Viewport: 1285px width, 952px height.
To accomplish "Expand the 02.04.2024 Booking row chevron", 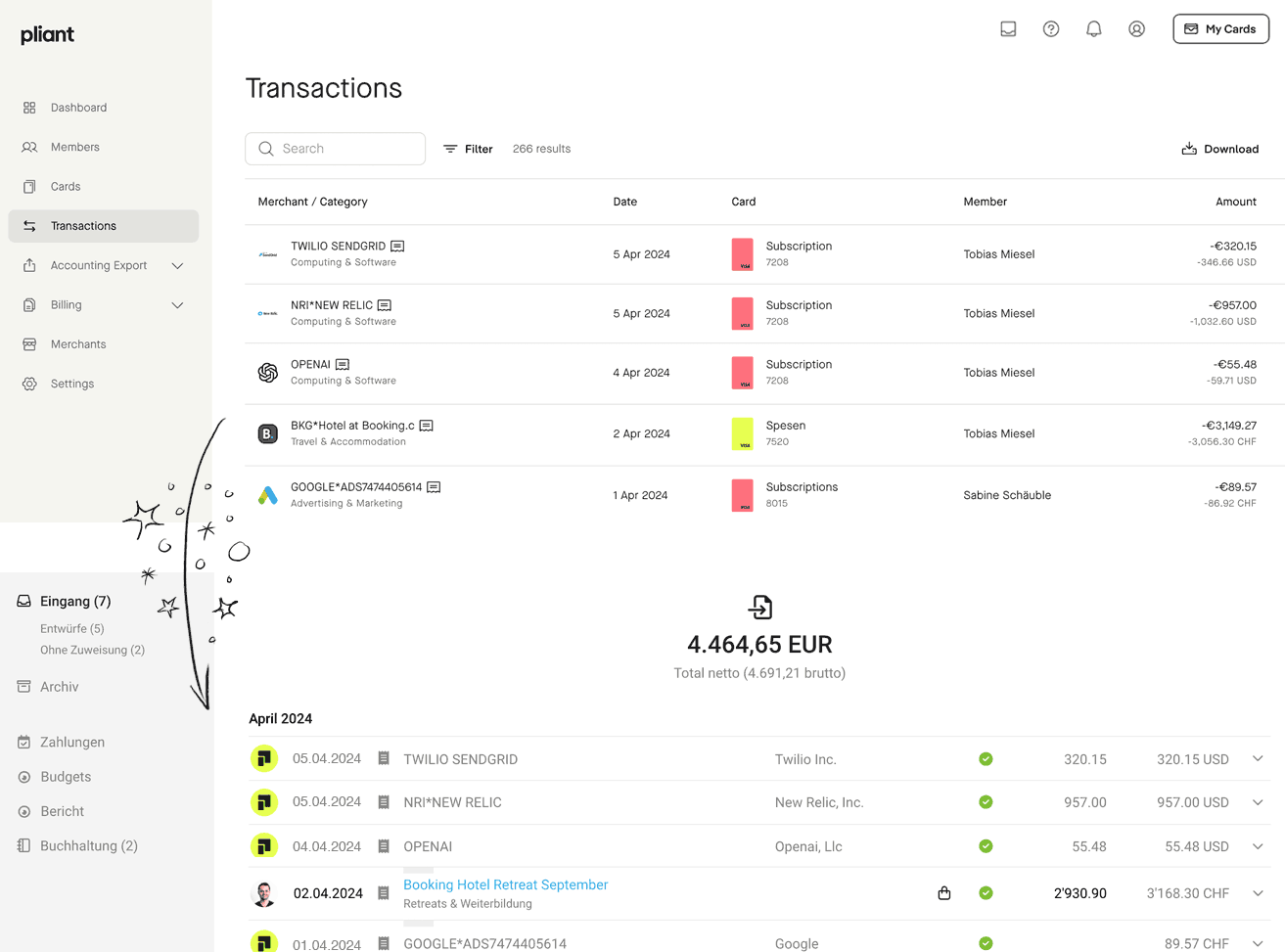I will pos(1258,893).
